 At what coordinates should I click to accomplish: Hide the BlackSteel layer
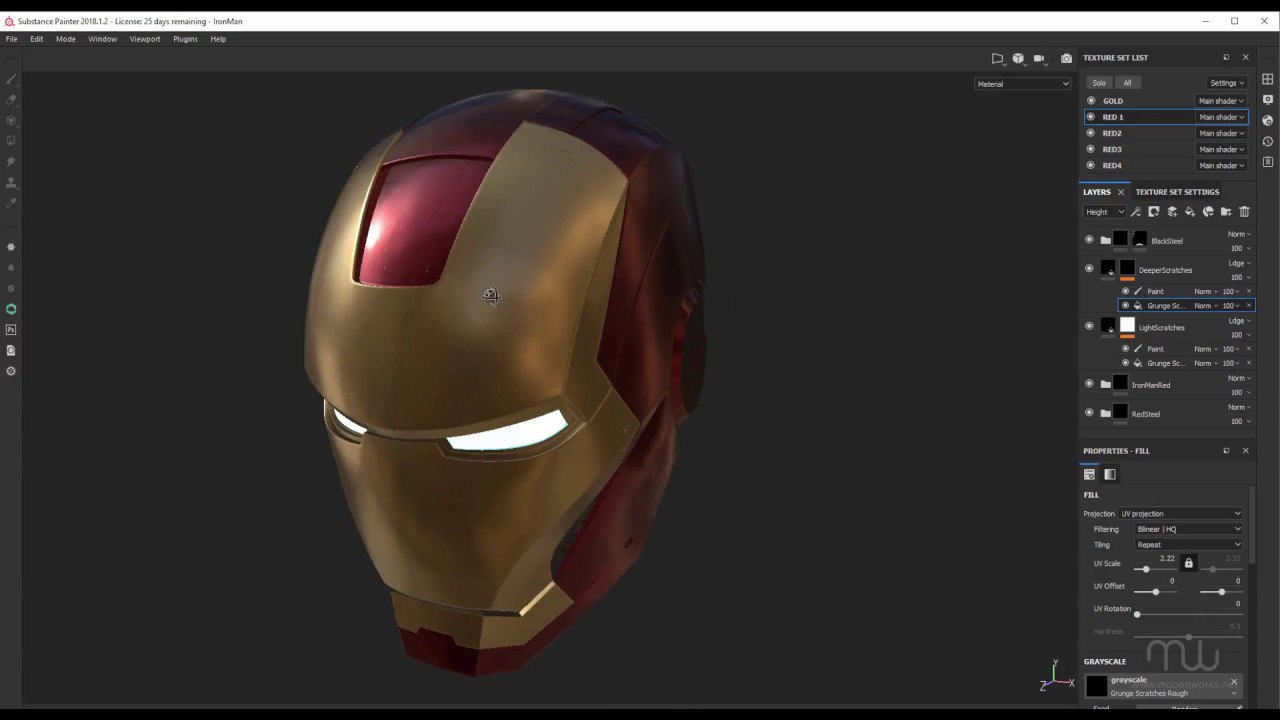tap(1089, 240)
